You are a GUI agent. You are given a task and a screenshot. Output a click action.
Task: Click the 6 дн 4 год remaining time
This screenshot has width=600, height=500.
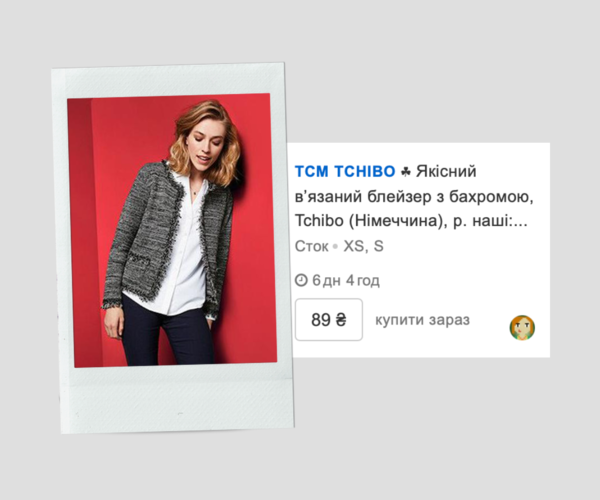point(346,280)
